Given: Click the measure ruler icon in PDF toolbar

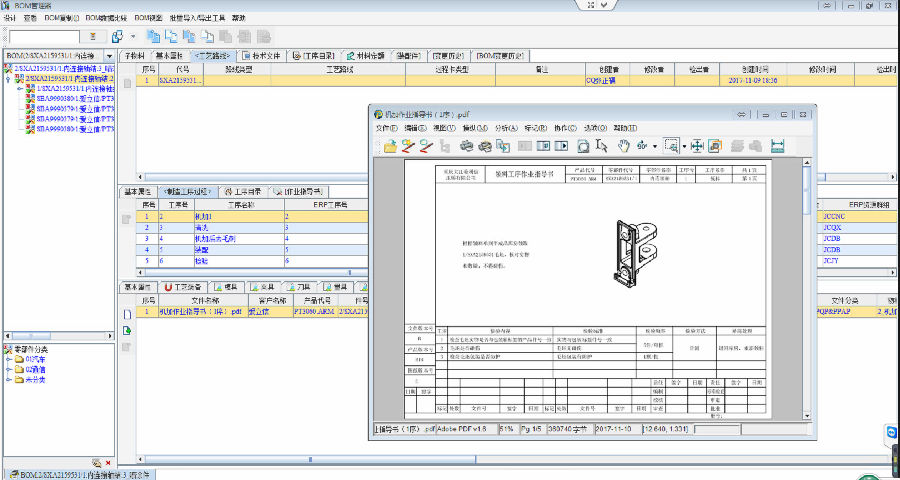Looking at the screenshot, I should click(x=777, y=146).
